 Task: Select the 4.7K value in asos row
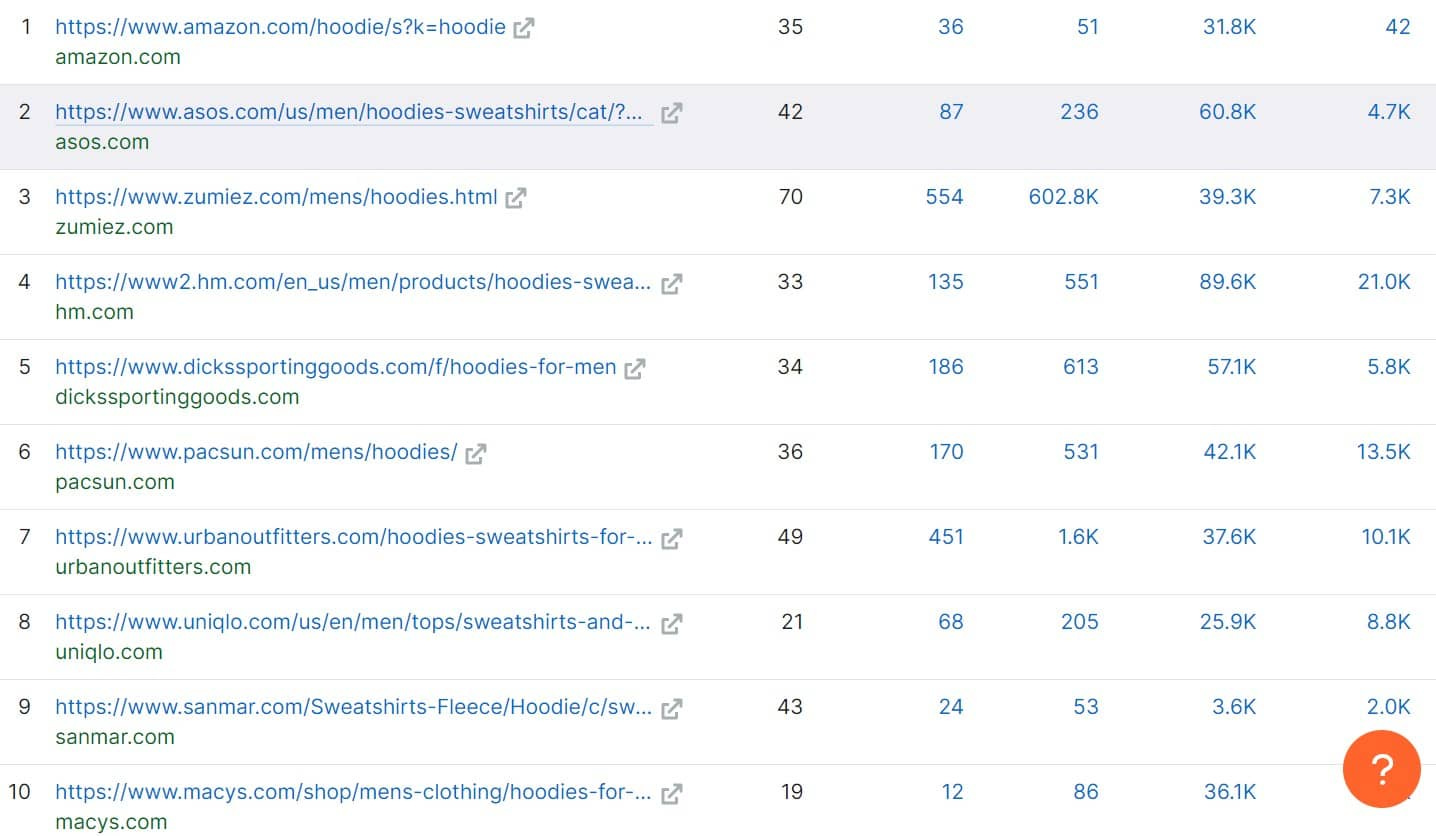click(x=1390, y=112)
